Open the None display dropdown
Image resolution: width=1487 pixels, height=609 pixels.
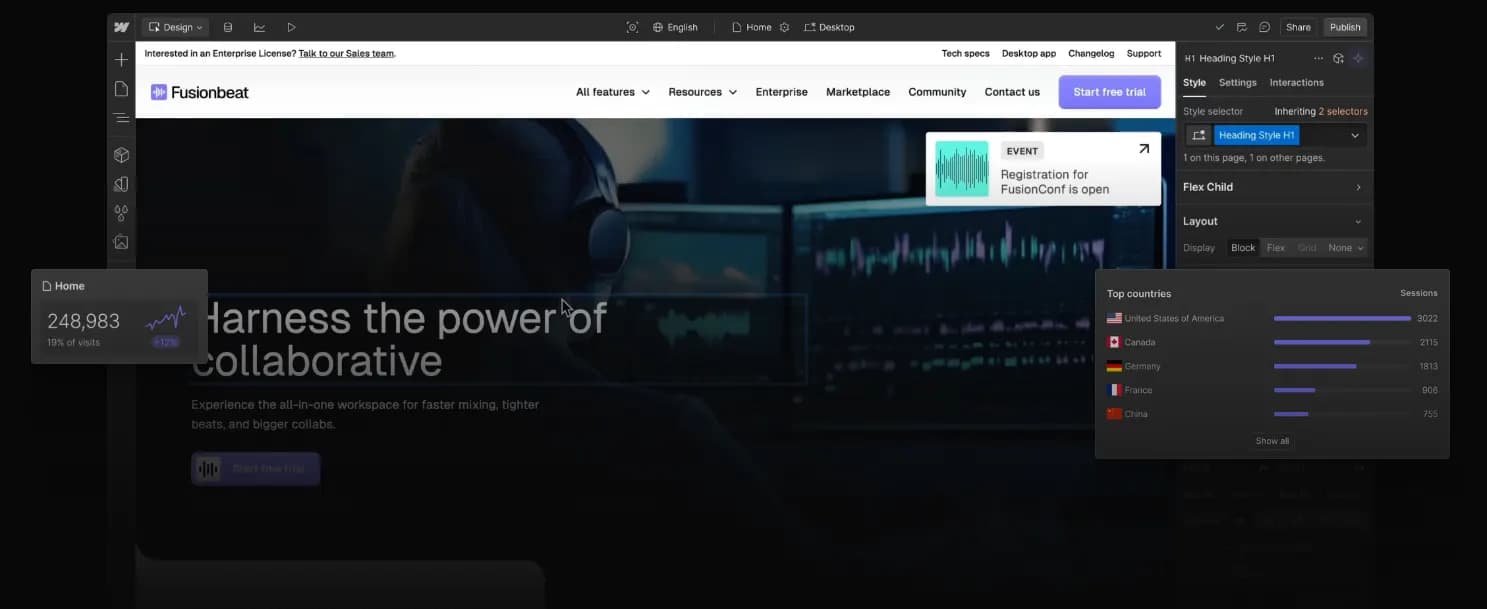point(1345,248)
